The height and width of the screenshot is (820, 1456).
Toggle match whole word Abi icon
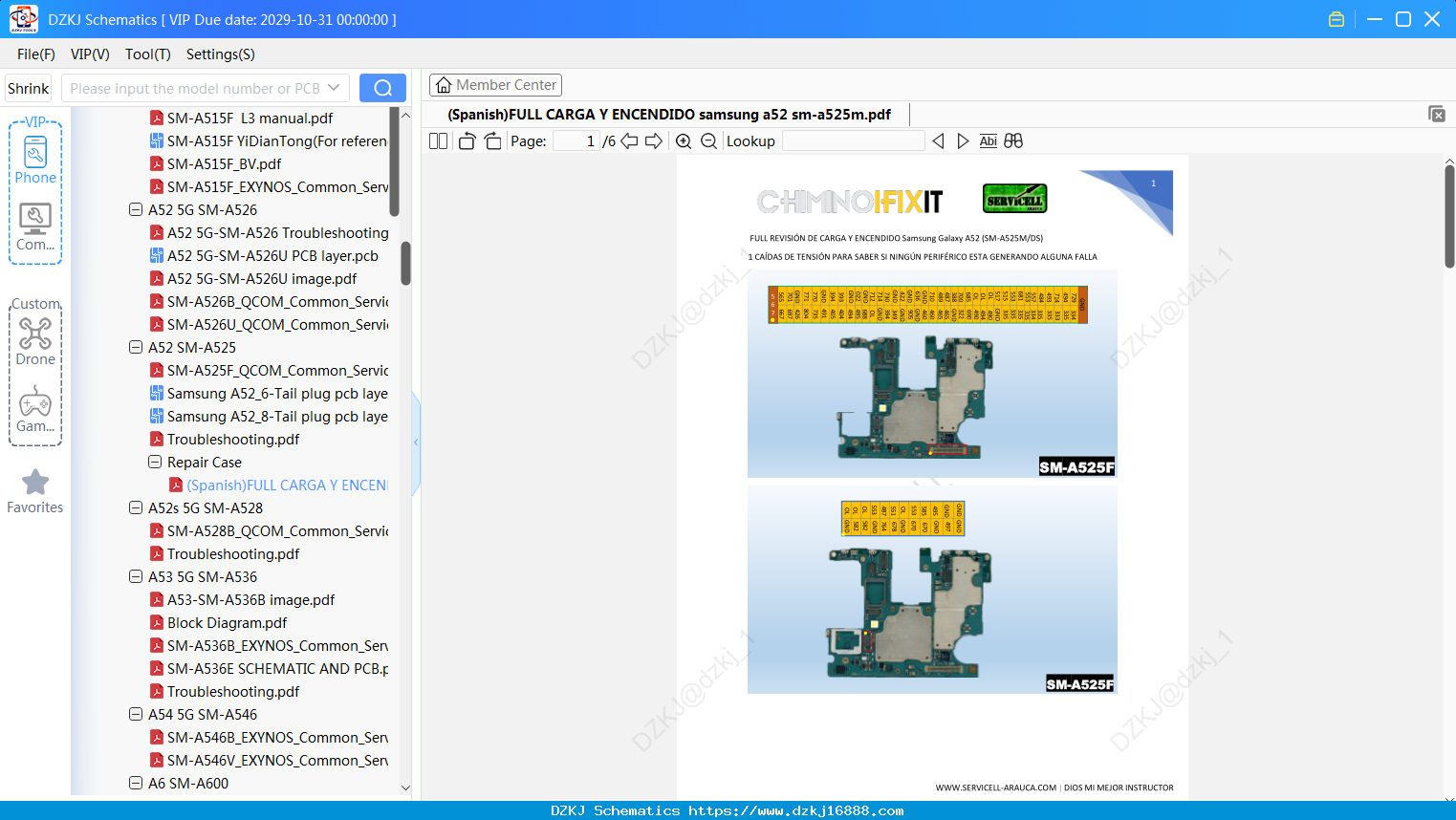(x=989, y=141)
